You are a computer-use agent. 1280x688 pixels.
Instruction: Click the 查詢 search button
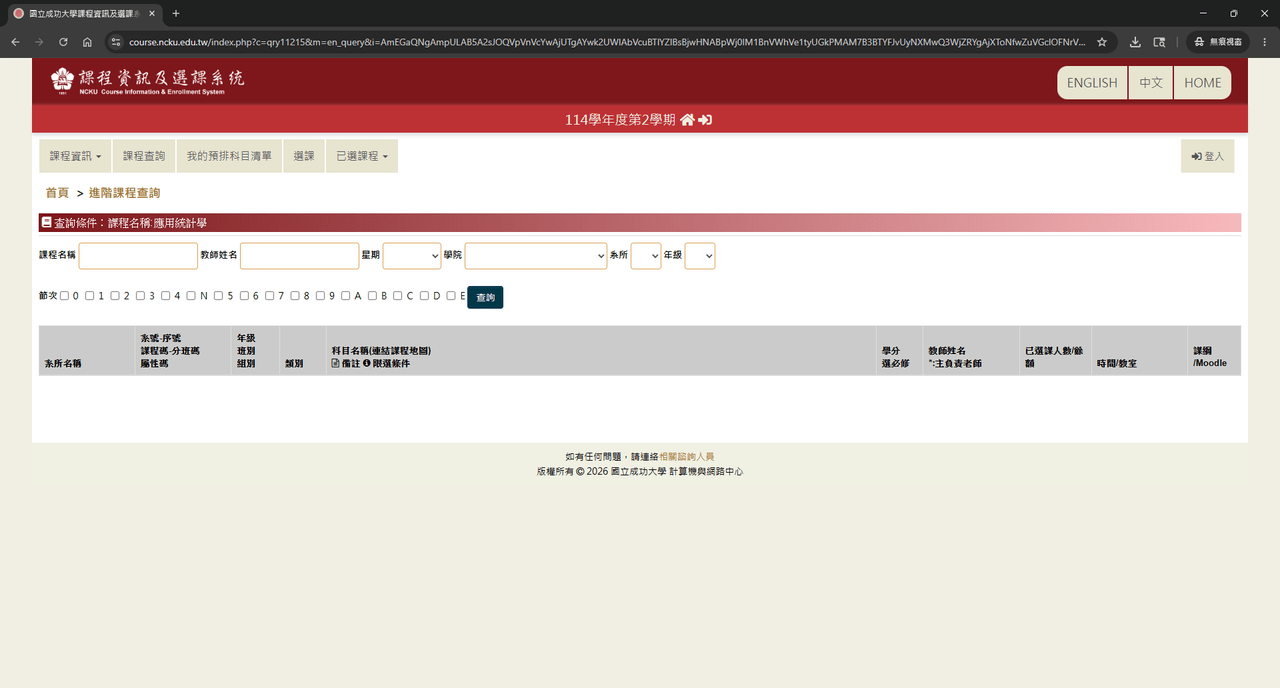[485, 297]
